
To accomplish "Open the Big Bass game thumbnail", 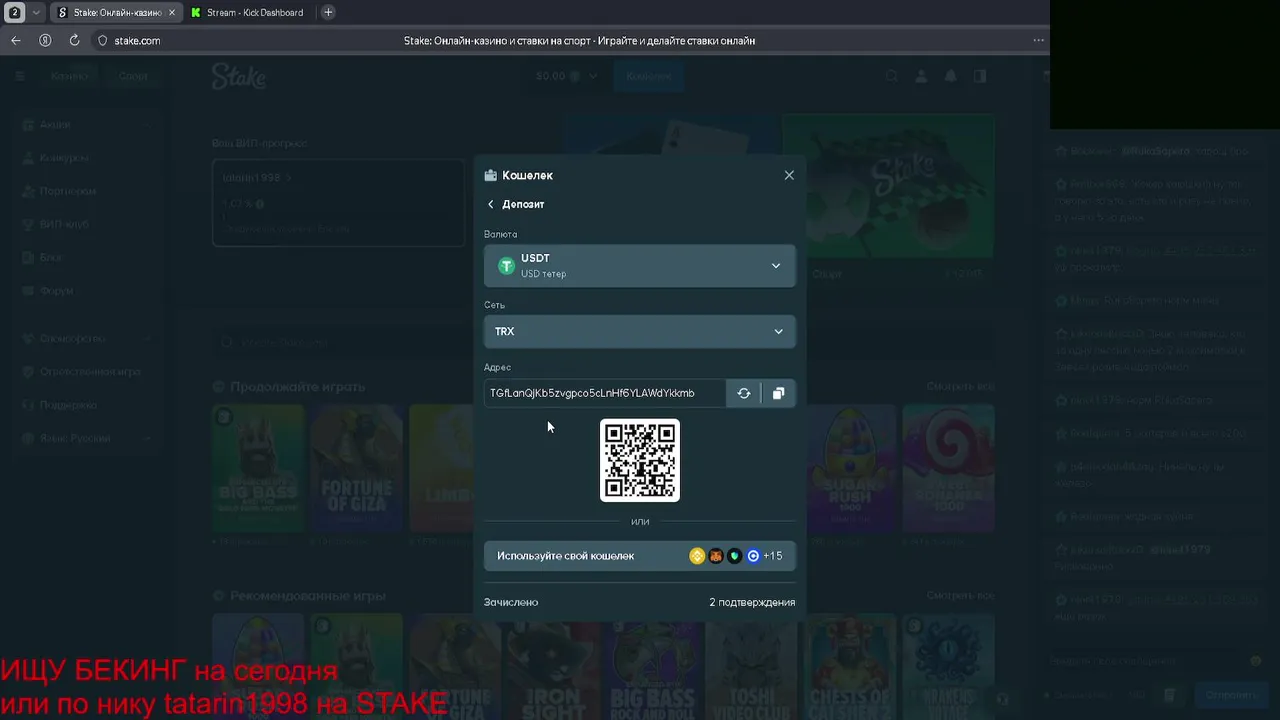I will tap(258, 468).
